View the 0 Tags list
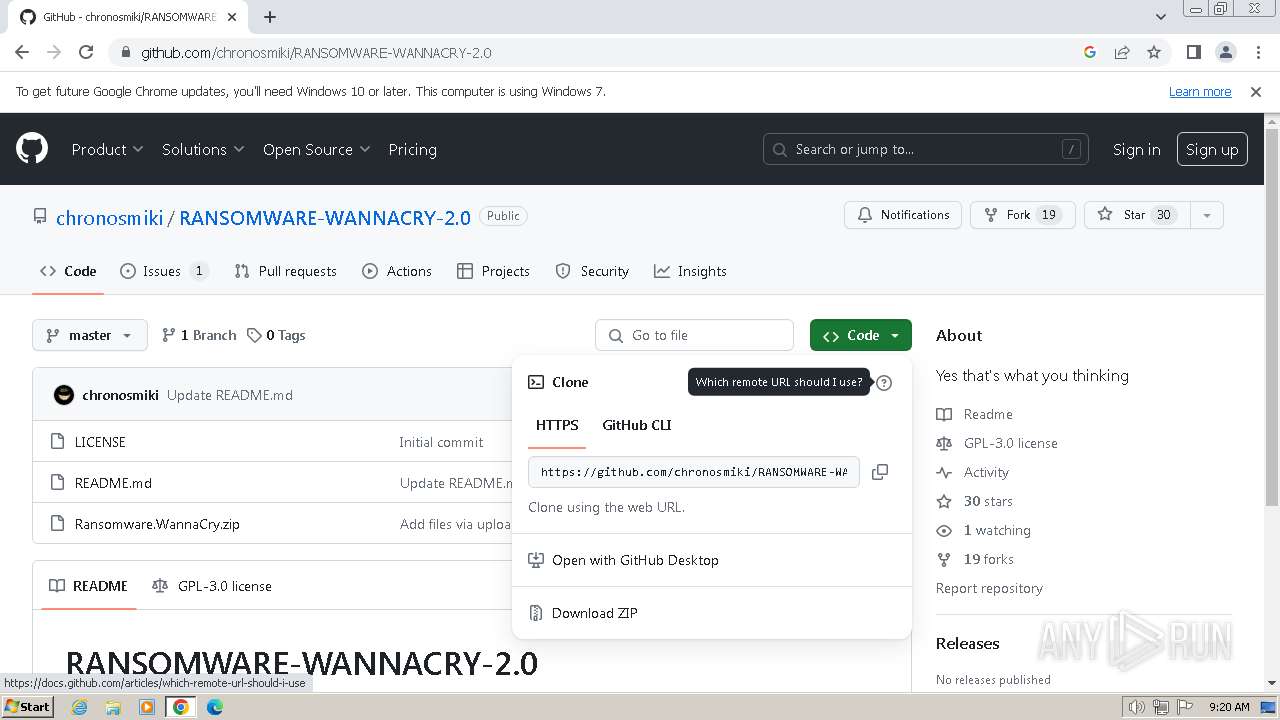 pyautogui.click(x=276, y=335)
